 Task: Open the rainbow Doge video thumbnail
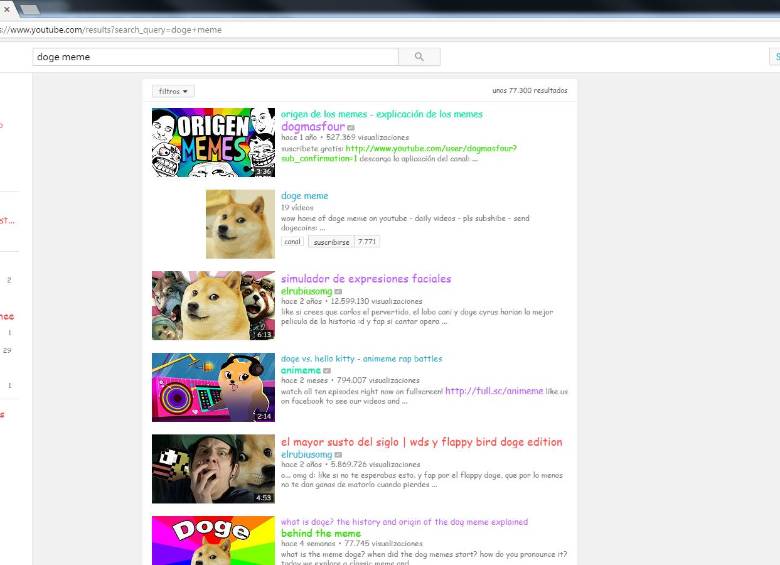pyautogui.click(x=213, y=541)
